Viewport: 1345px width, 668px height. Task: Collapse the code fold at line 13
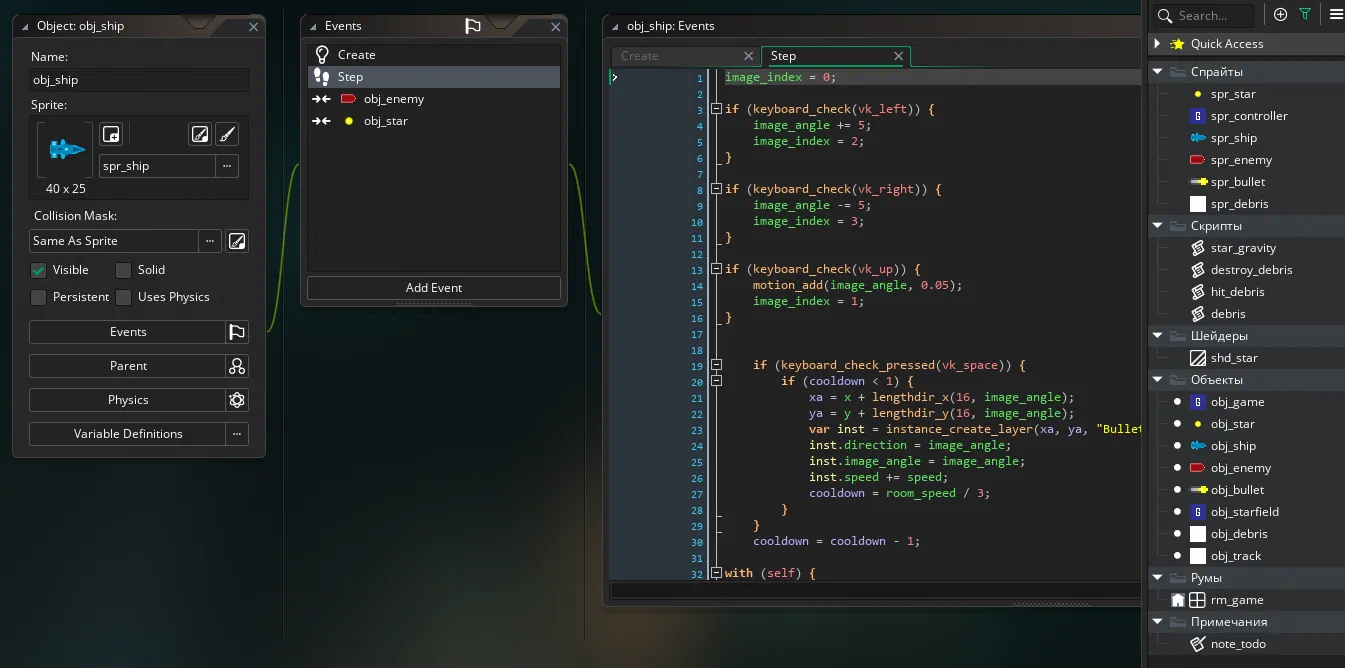pos(716,269)
